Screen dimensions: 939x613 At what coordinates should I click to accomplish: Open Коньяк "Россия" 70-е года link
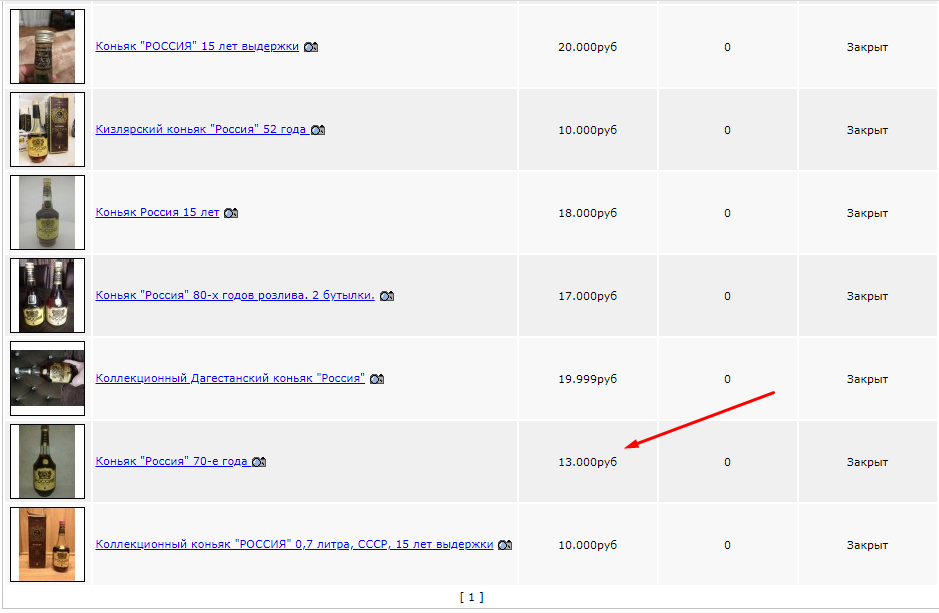point(171,462)
